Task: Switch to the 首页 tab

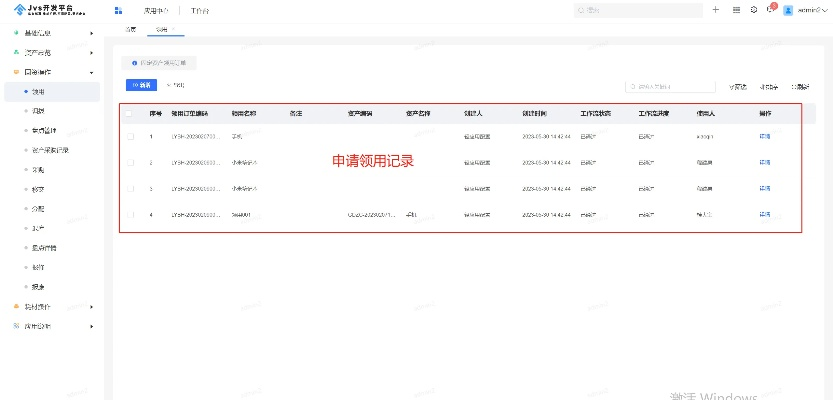Action: 130,29
